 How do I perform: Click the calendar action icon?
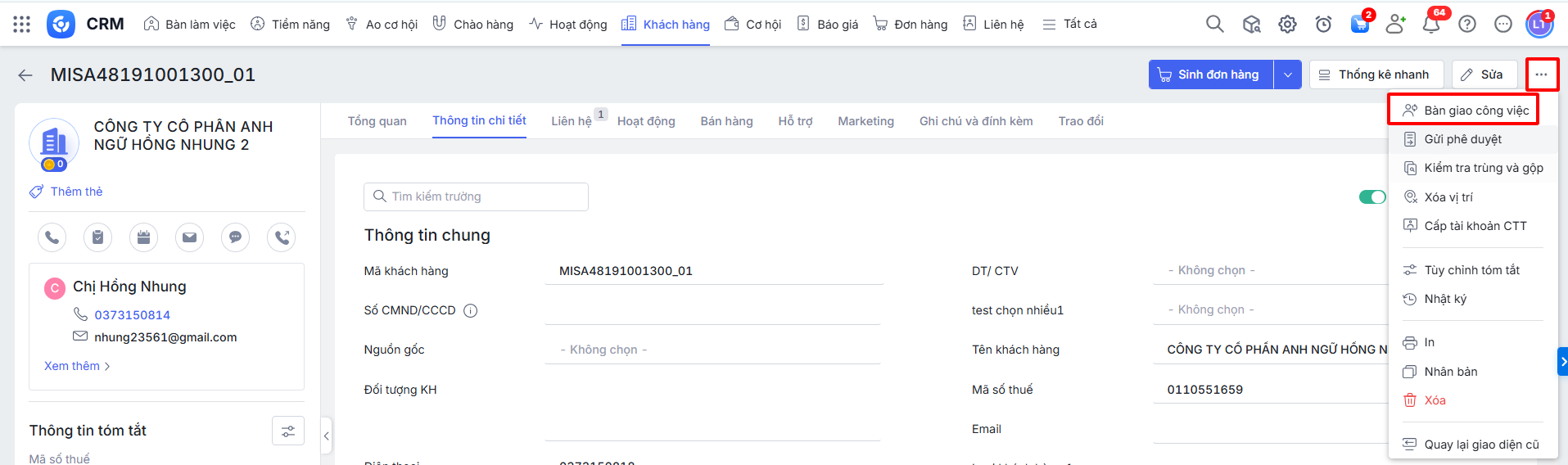point(143,237)
